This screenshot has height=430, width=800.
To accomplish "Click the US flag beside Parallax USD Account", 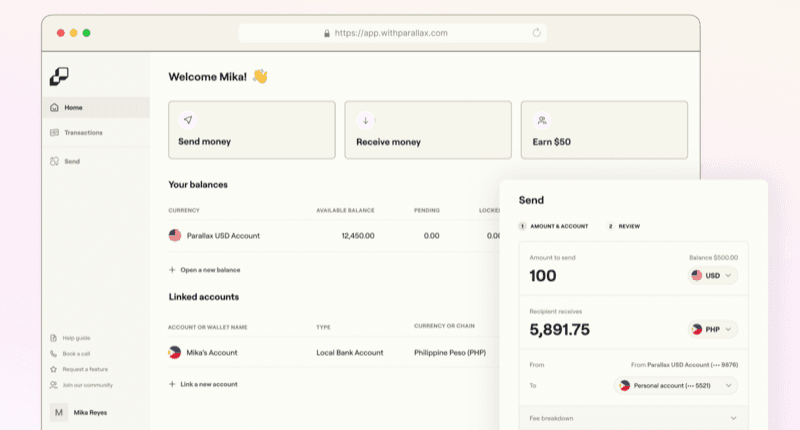I will 175,235.
